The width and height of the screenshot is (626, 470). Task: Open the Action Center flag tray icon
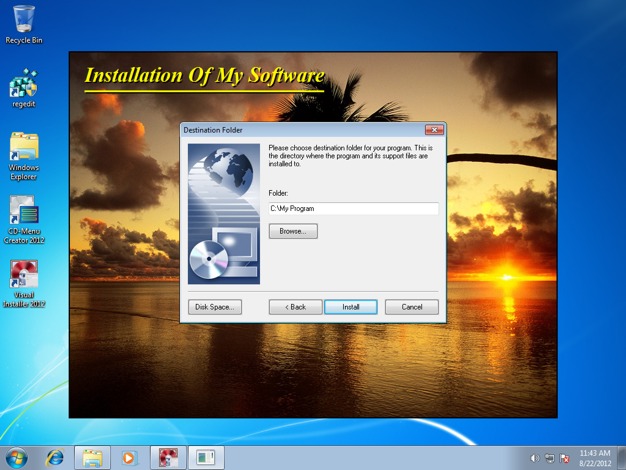tap(565, 458)
